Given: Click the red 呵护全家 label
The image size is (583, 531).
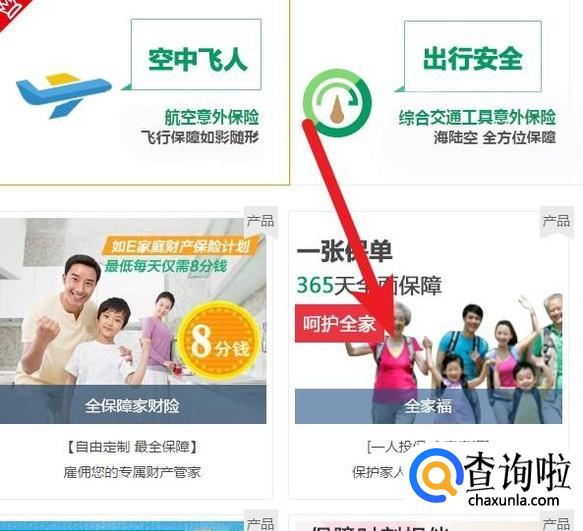Looking at the screenshot, I should [x=339, y=324].
